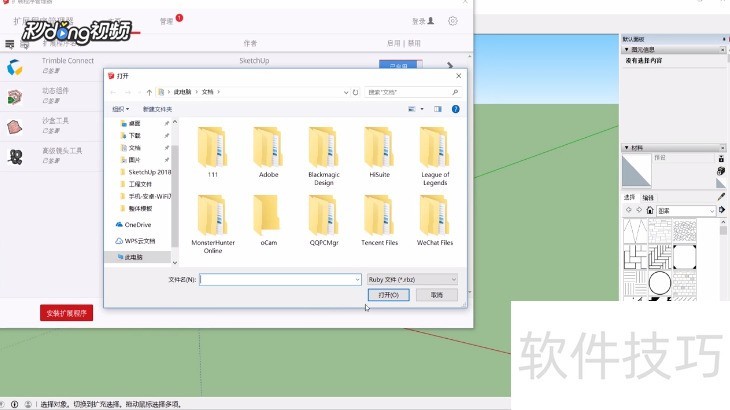Click the 登录 link
The width and height of the screenshot is (730, 410).
[x=419, y=21]
